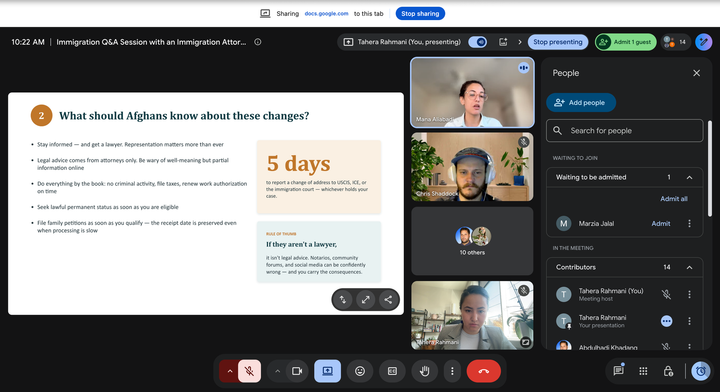
Task: Click the speaking indicator on Mana Aliabadi's tile
Action: pos(523,68)
